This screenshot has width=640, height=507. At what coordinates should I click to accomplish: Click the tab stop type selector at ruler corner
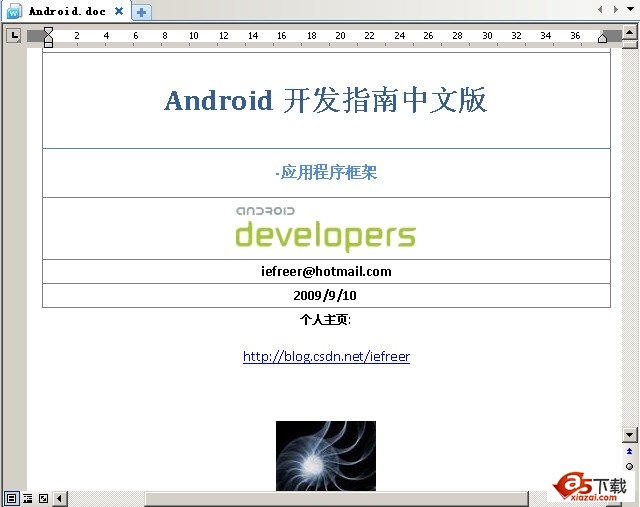tap(14, 35)
